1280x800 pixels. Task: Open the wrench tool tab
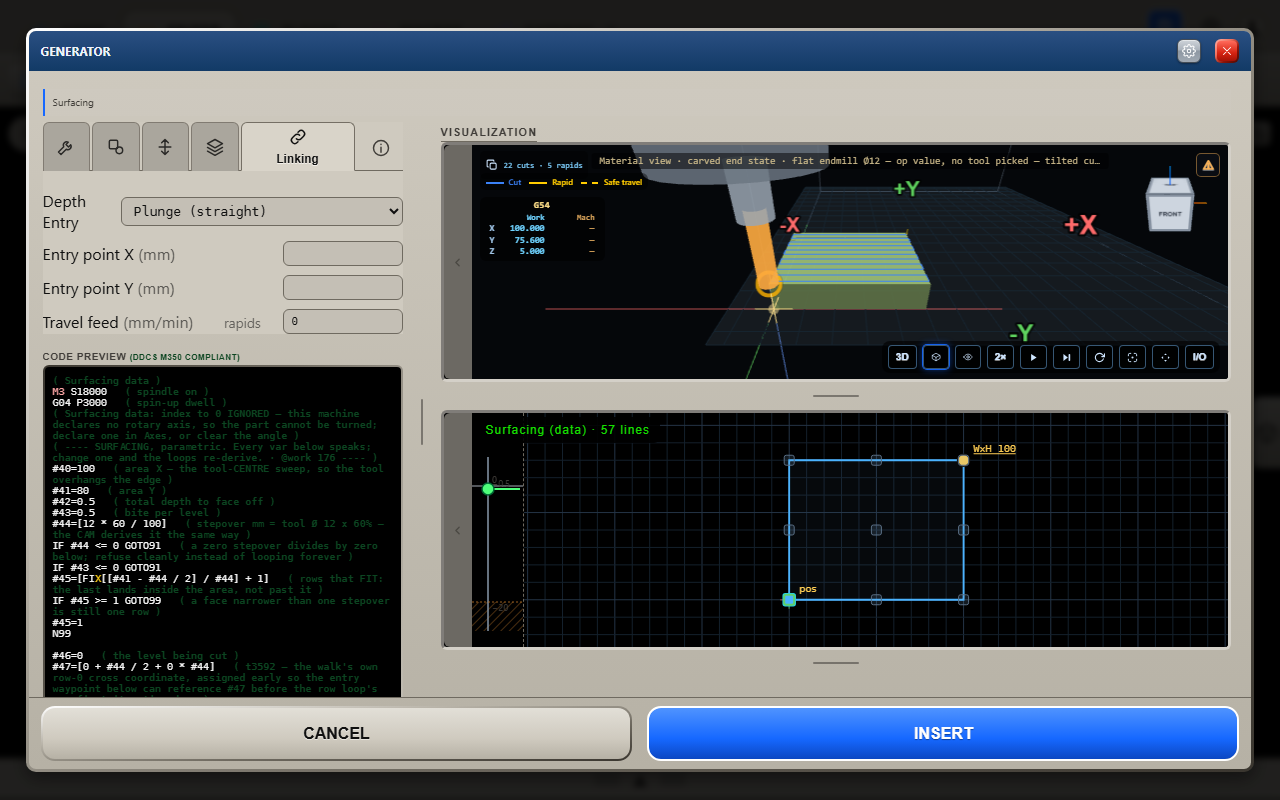coord(66,147)
